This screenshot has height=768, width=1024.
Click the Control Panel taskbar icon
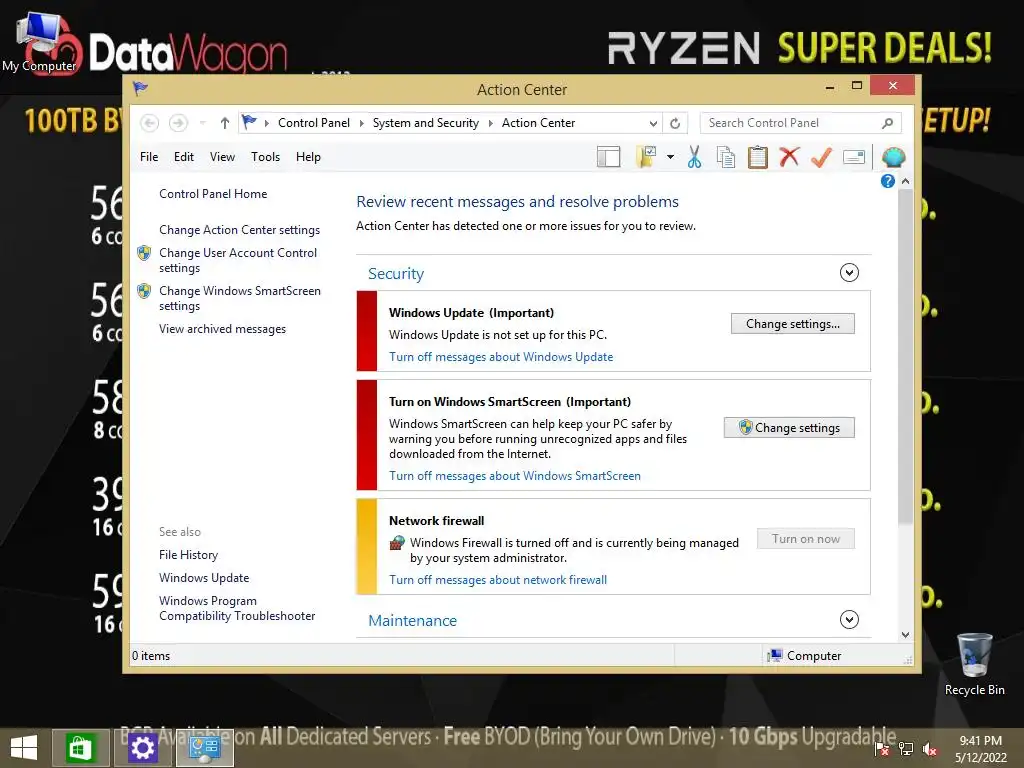[x=204, y=748]
